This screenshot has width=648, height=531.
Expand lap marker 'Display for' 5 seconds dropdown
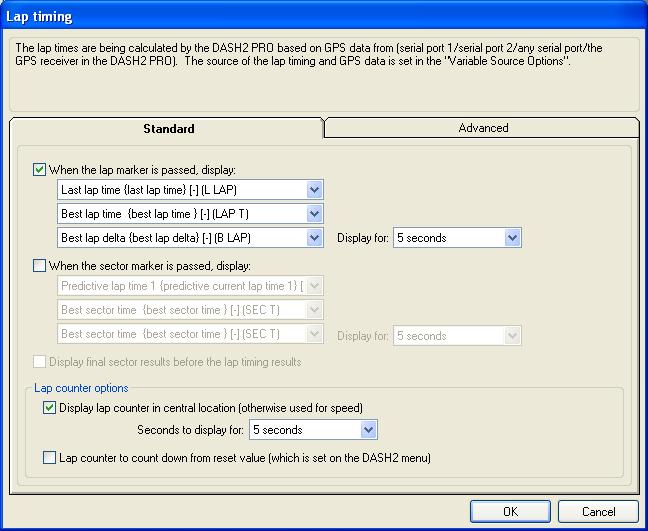point(512,238)
